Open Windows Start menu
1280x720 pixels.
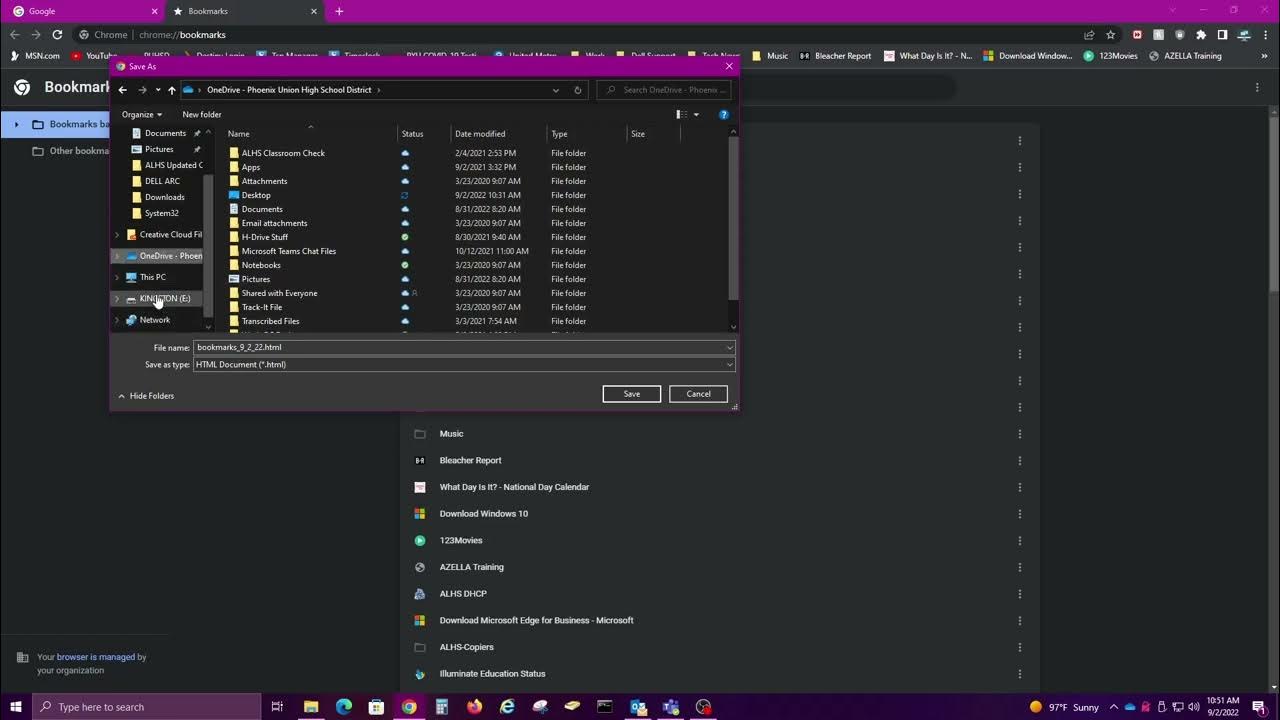point(15,707)
